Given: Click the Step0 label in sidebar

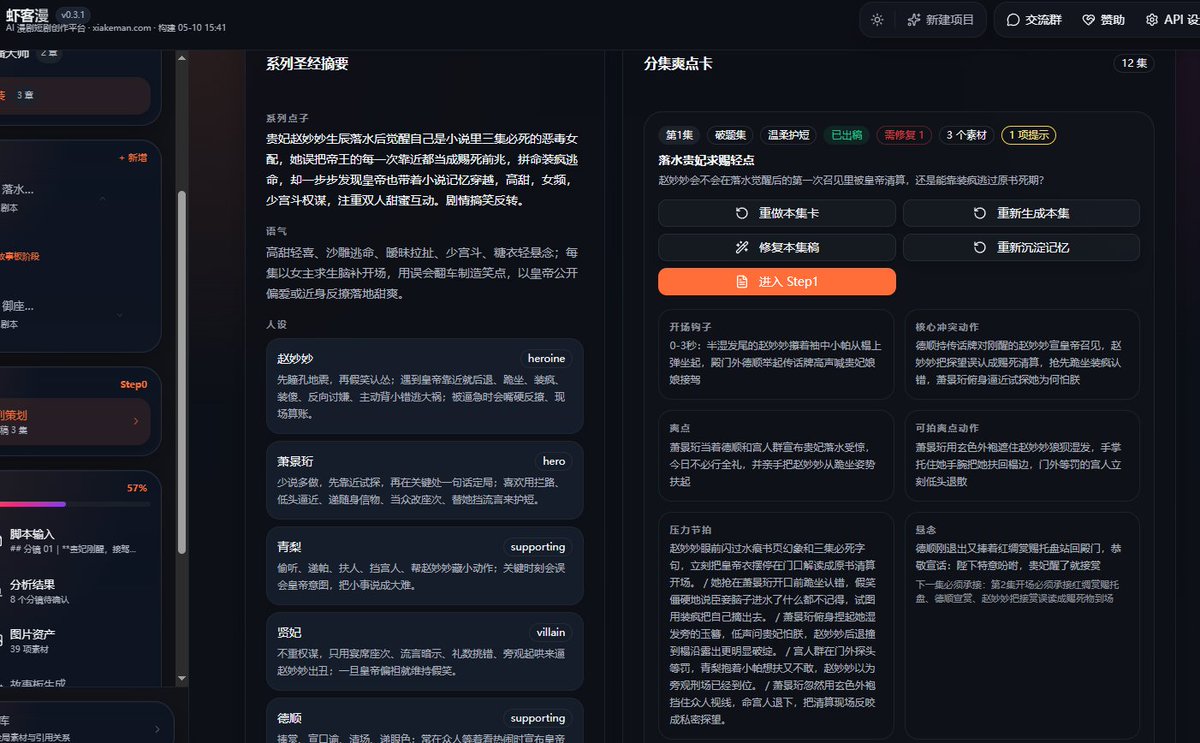Looking at the screenshot, I should 134,384.
